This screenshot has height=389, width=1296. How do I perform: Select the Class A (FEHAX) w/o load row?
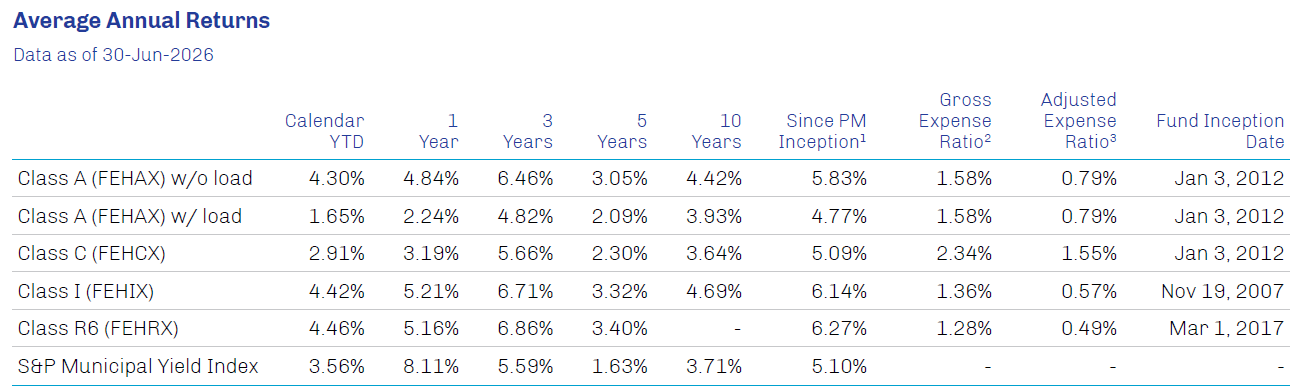click(648, 179)
